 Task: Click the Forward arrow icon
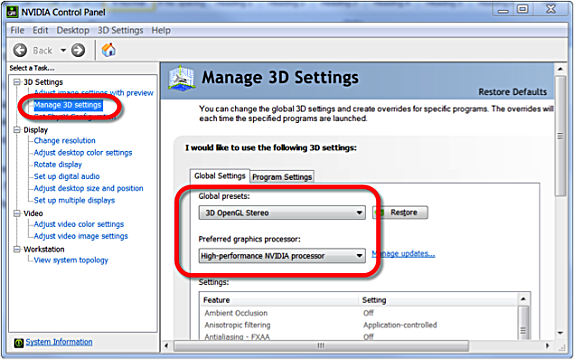[78, 50]
